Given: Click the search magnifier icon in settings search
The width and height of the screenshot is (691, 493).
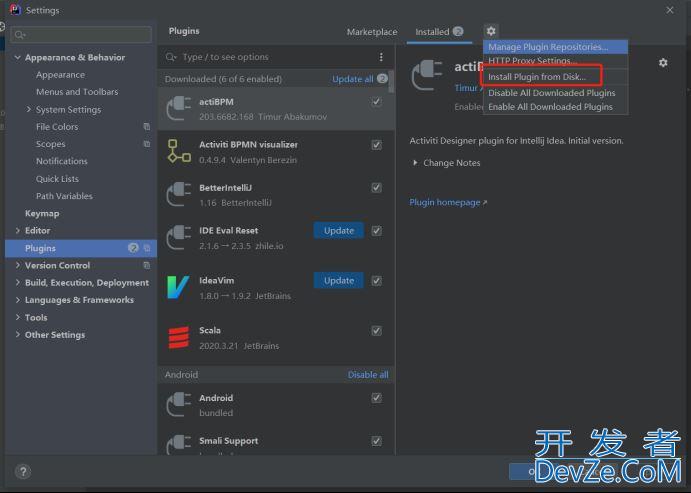Looking at the screenshot, I should coord(19,34).
